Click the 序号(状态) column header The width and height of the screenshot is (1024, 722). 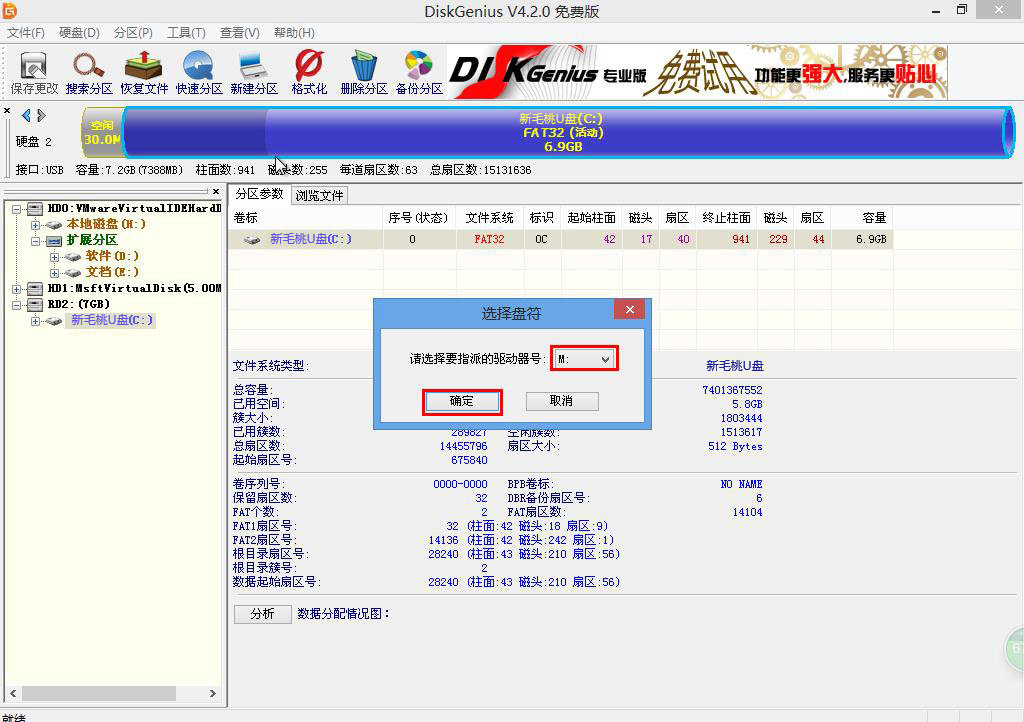(x=418, y=218)
